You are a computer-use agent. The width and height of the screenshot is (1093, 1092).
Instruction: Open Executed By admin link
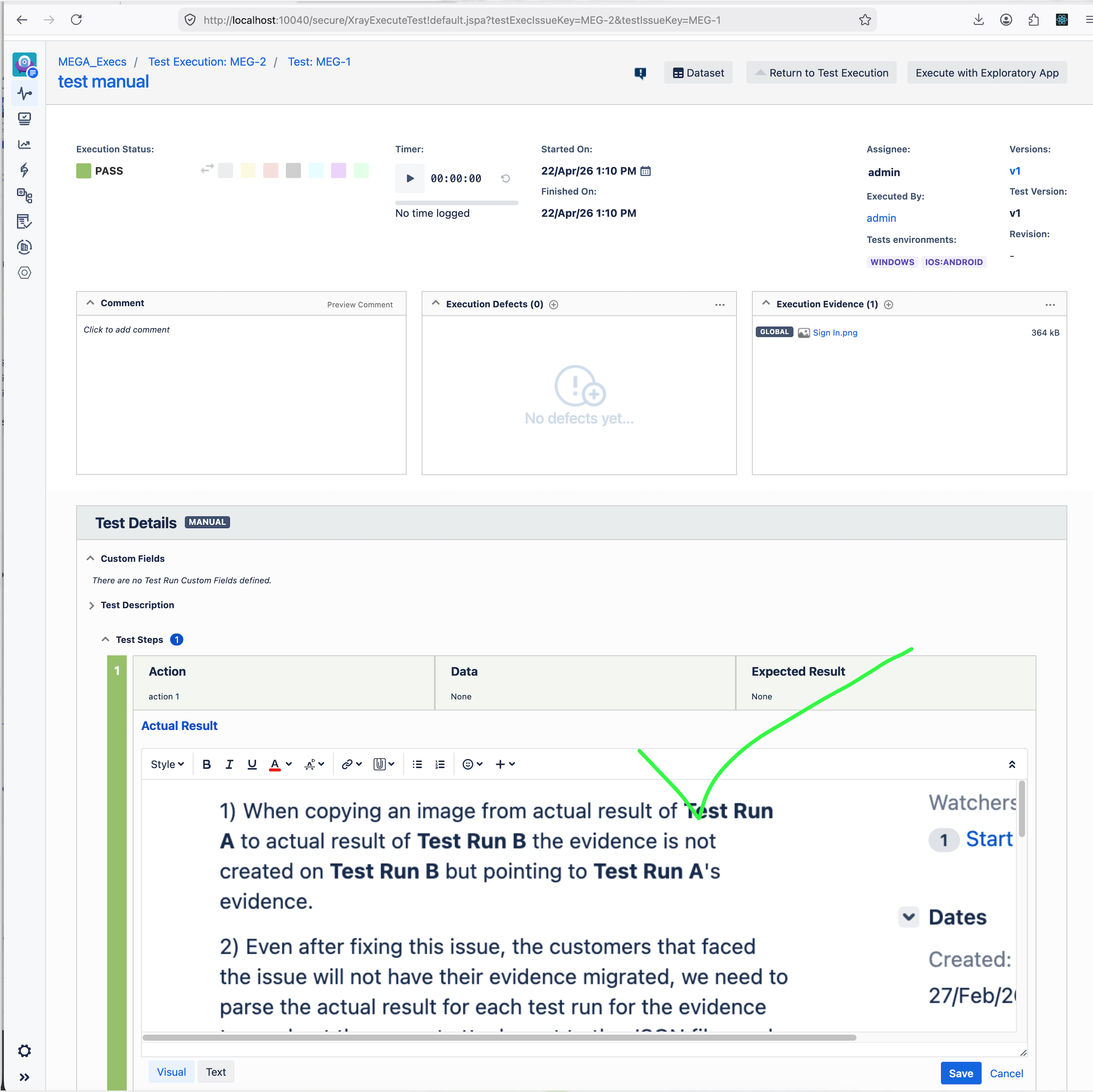[x=881, y=218]
